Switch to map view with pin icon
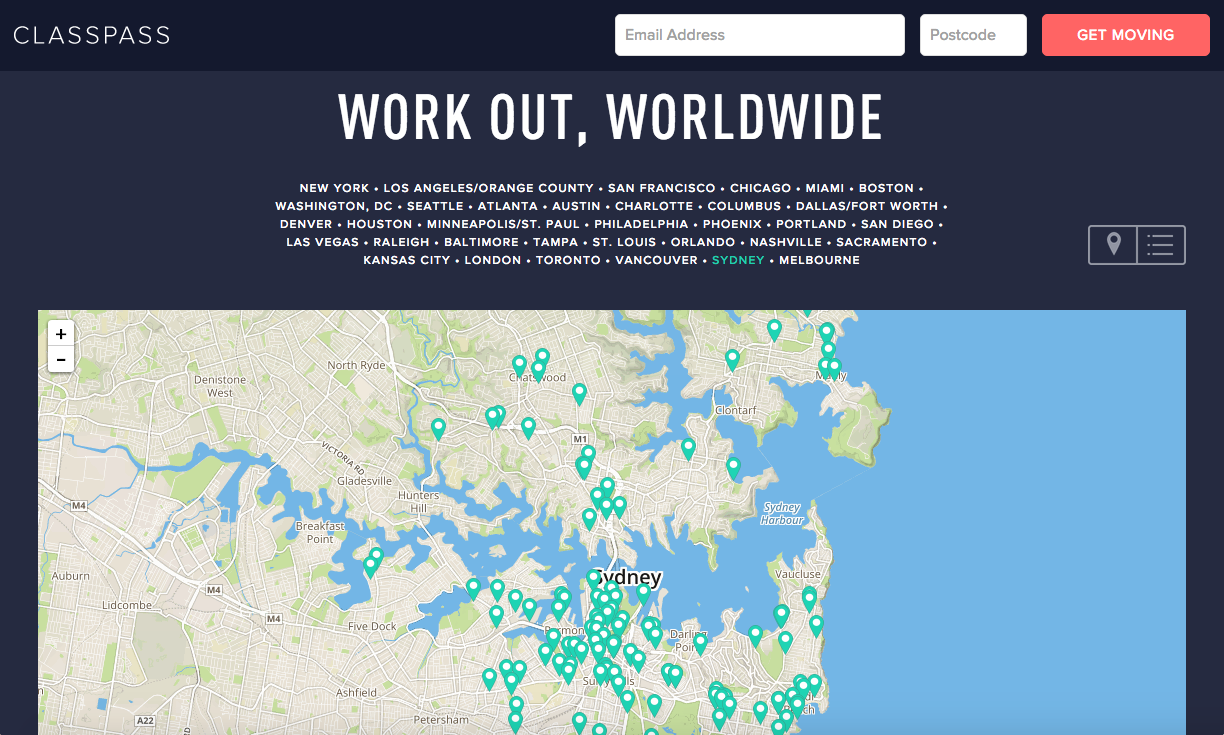 tap(1113, 245)
